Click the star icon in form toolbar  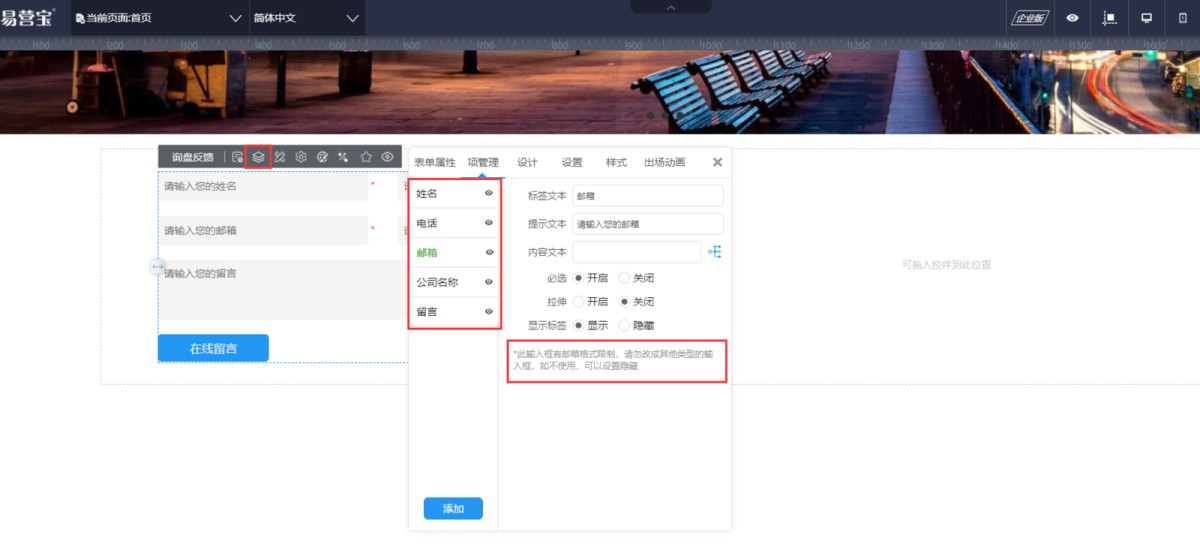click(x=366, y=157)
